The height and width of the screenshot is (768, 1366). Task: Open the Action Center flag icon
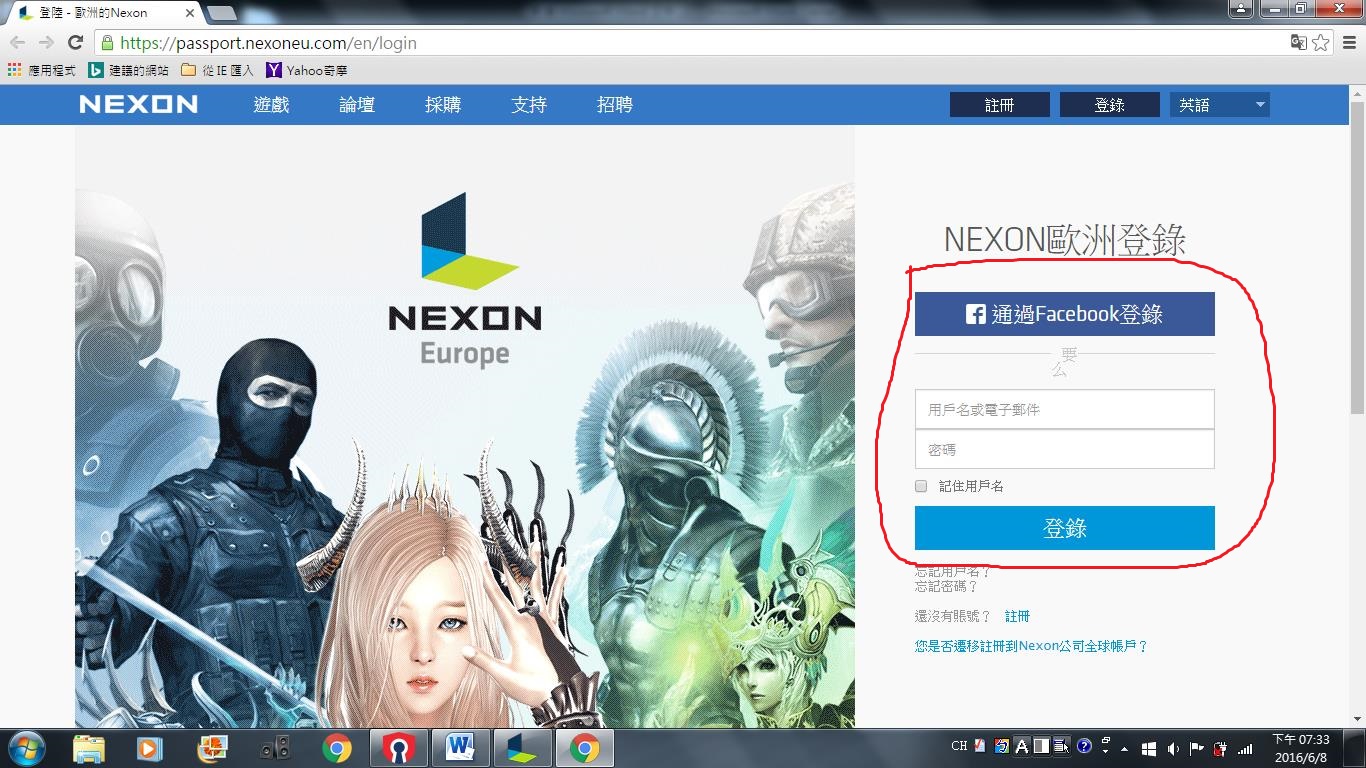(x=1196, y=748)
